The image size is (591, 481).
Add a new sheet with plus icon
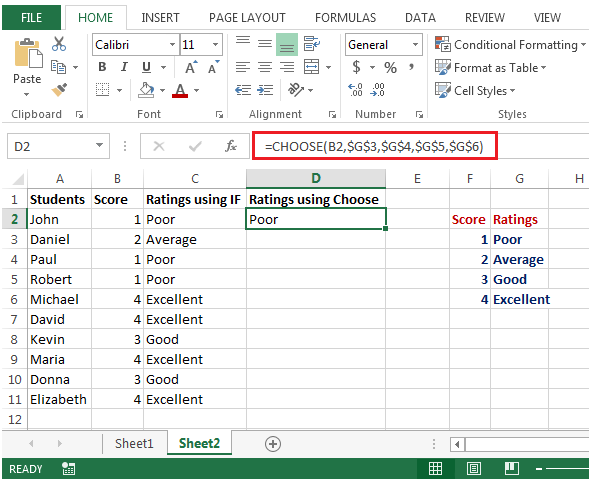[x=273, y=444]
